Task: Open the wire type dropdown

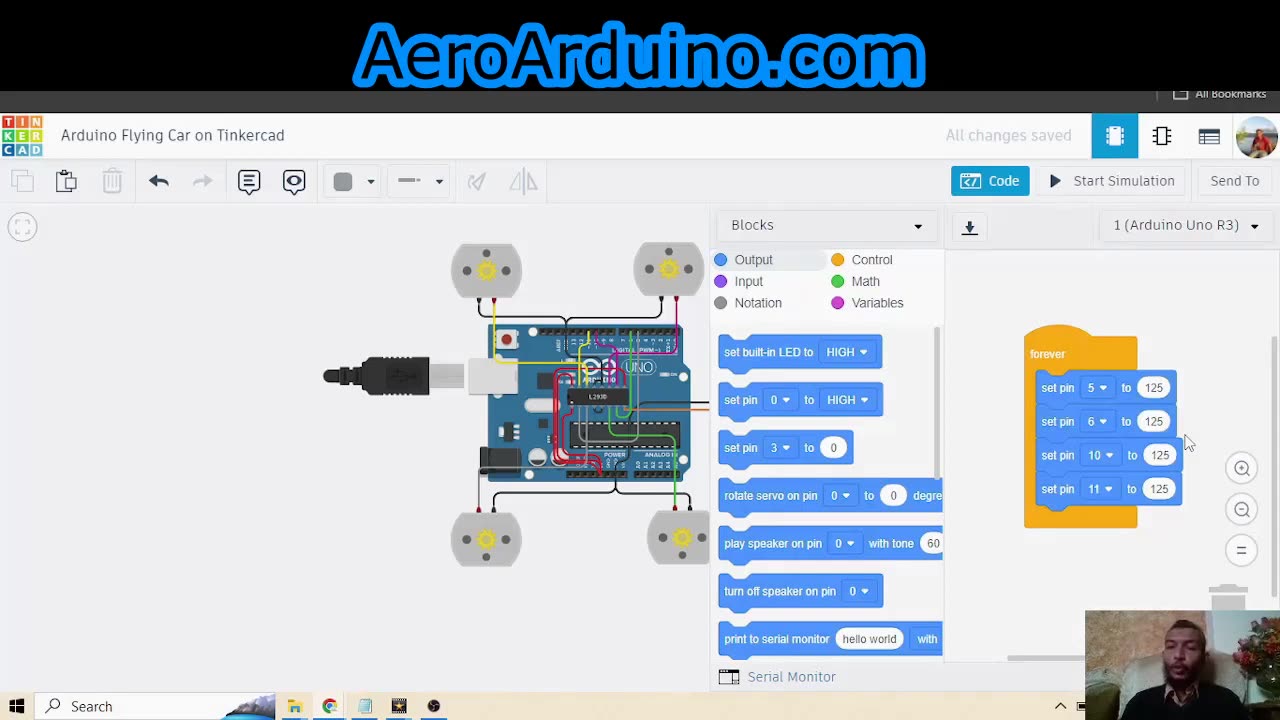Action: pos(420,181)
